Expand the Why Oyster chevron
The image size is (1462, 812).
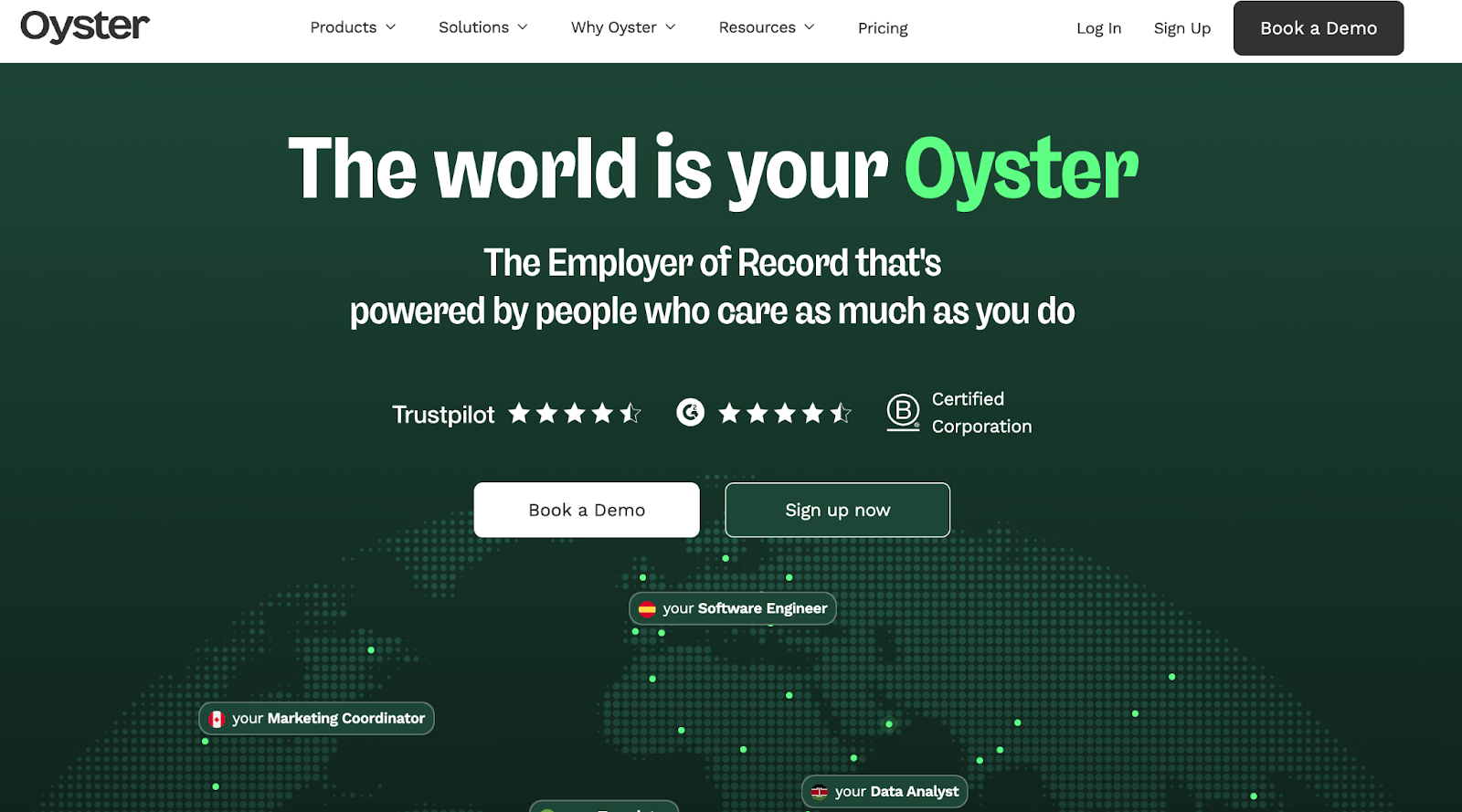(671, 27)
